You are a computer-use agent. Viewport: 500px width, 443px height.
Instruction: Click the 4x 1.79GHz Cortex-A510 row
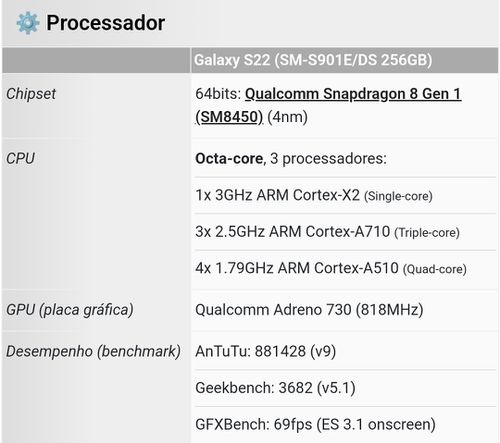[345, 269]
